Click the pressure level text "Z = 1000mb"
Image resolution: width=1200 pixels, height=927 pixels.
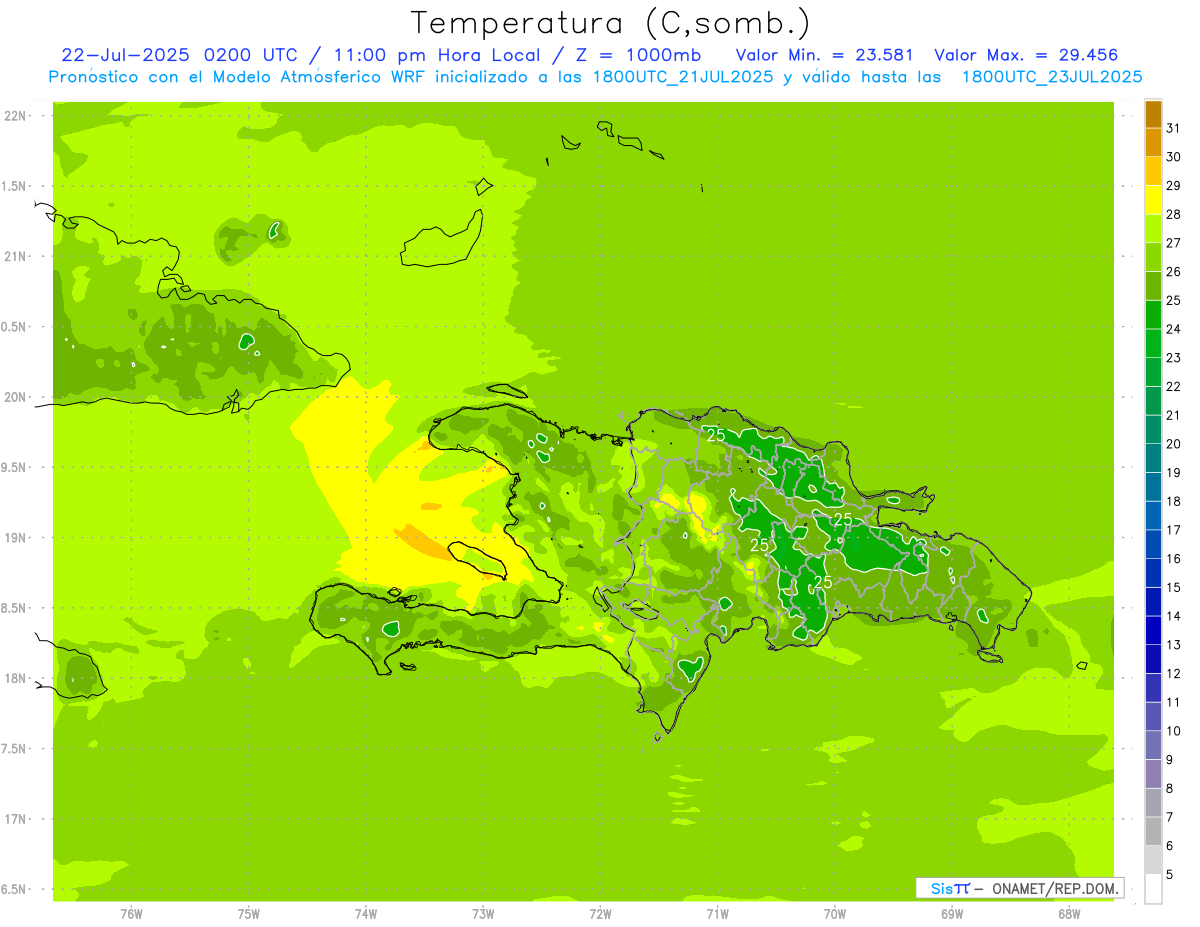(x=638, y=55)
